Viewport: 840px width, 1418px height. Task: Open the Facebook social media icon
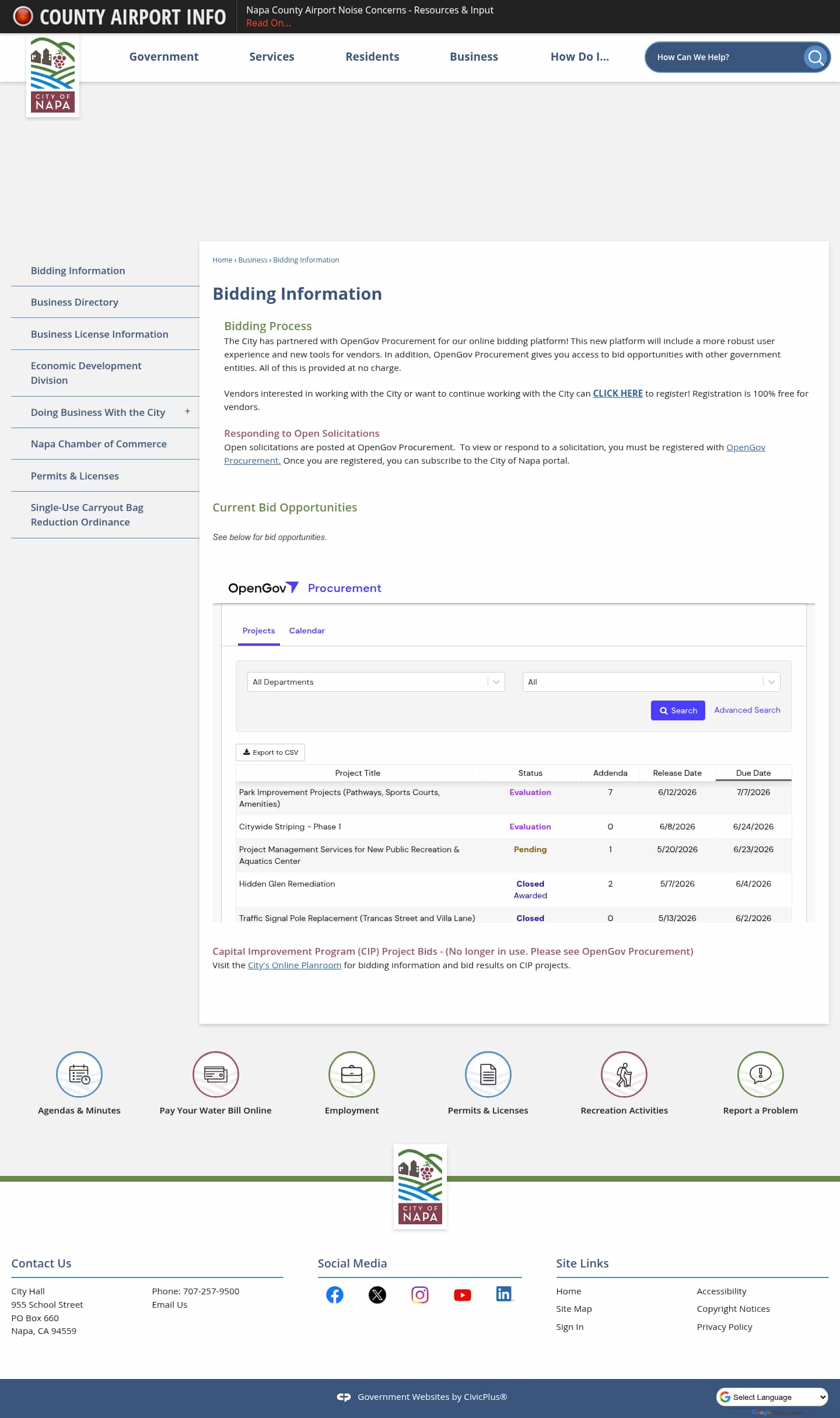[x=335, y=1295]
